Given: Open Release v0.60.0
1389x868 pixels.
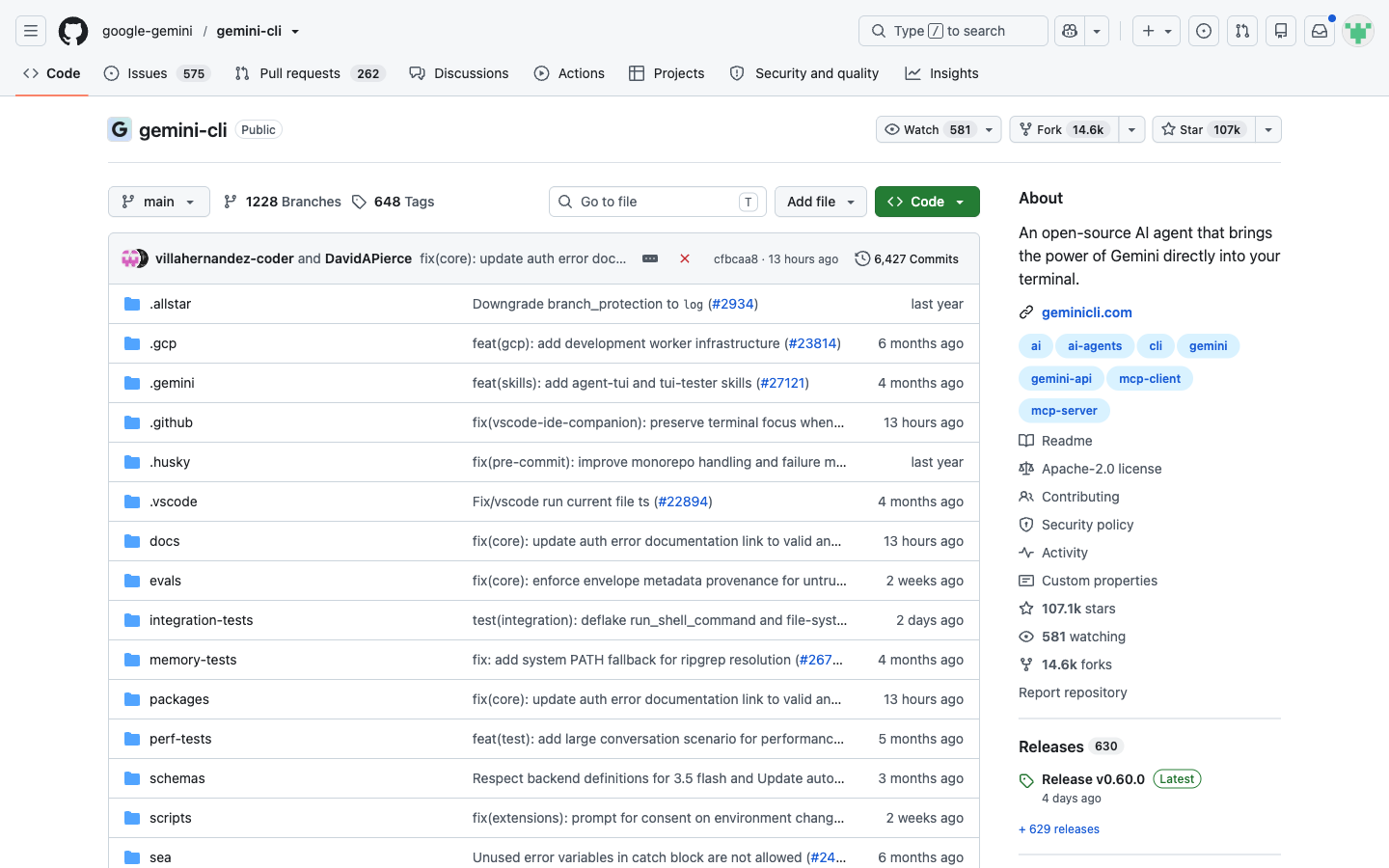Looking at the screenshot, I should [x=1093, y=779].
